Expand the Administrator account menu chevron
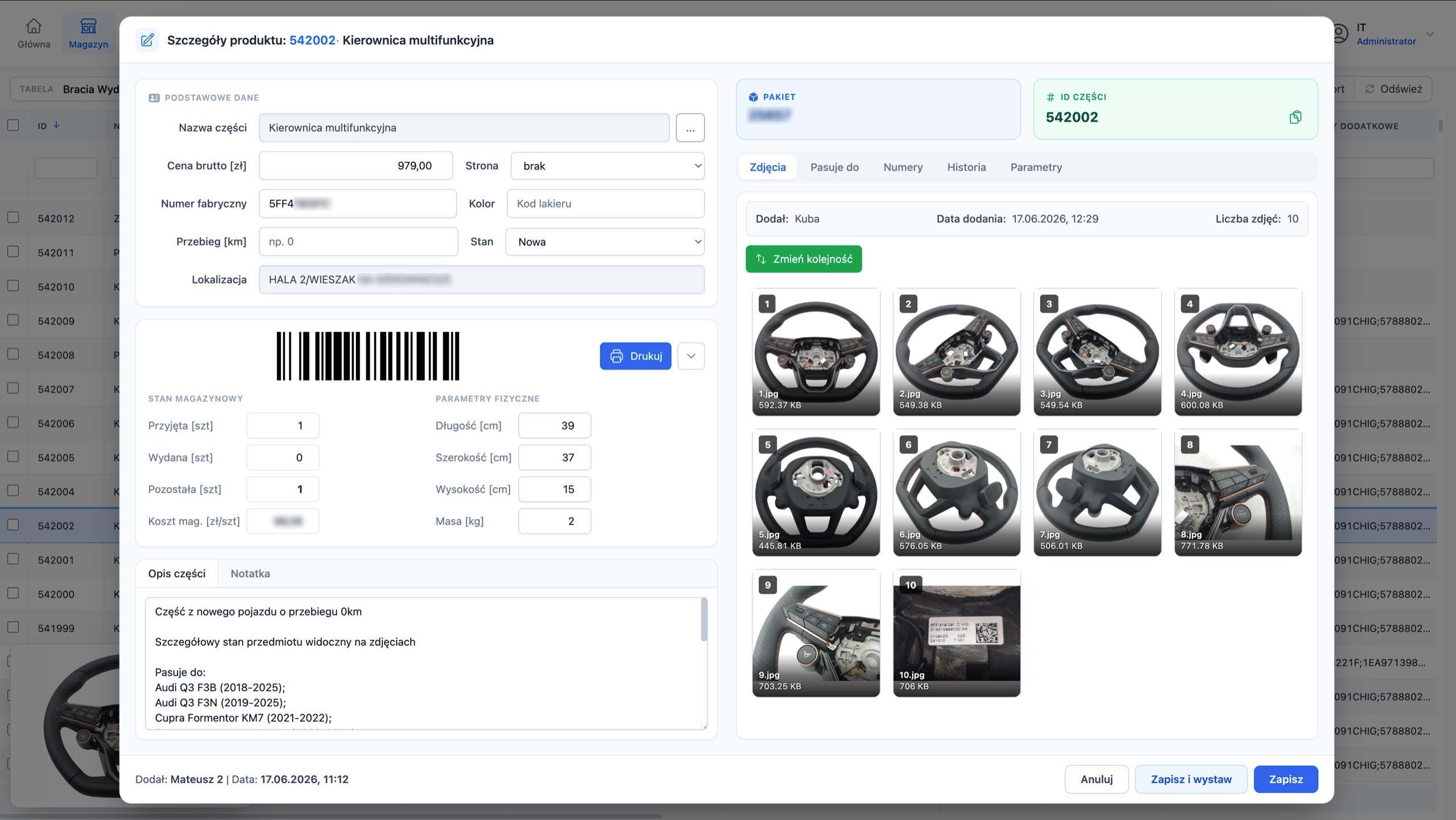Viewport: 1456px width, 820px height. (1430, 34)
